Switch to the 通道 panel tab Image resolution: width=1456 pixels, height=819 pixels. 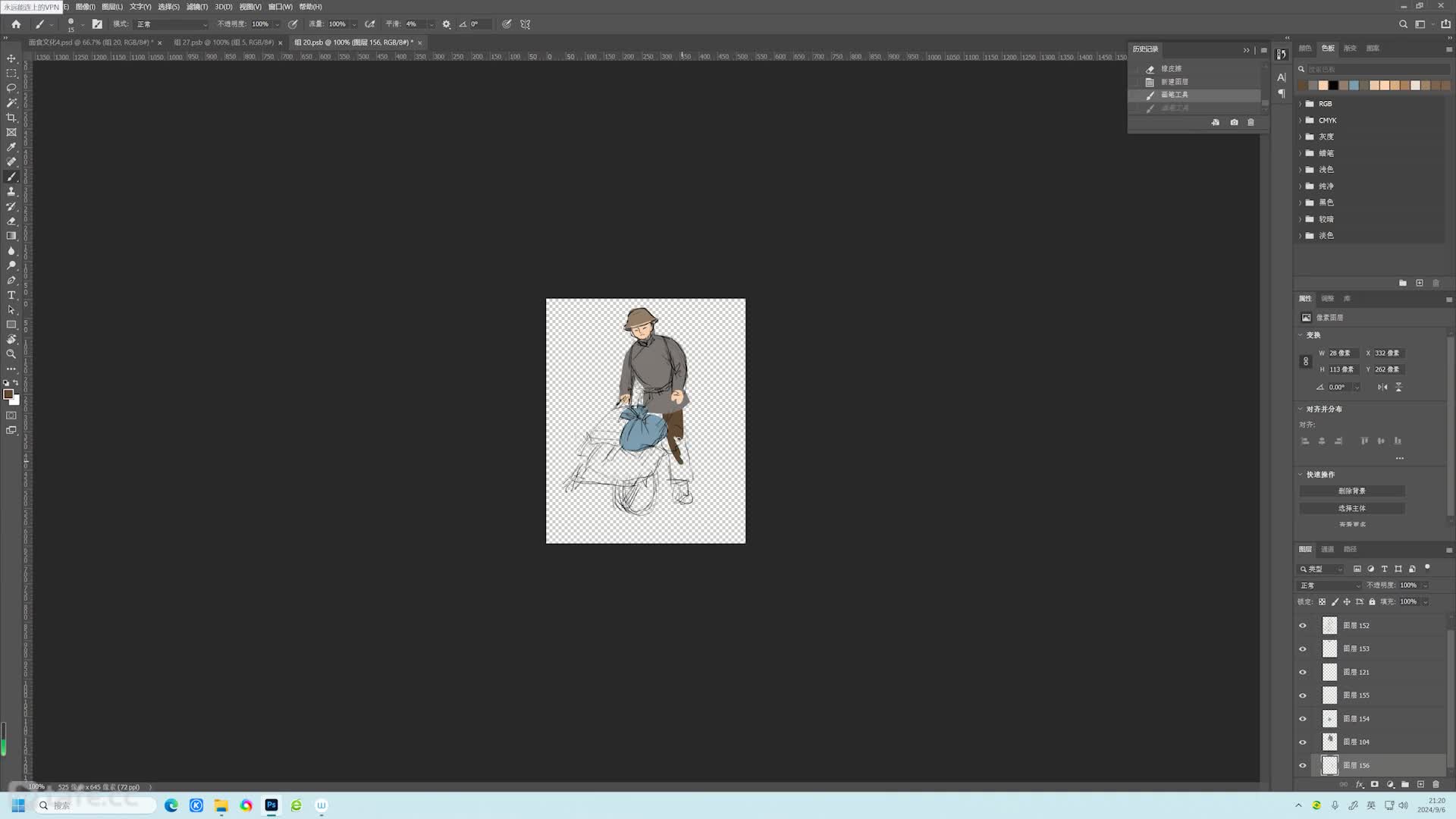(x=1327, y=550)
